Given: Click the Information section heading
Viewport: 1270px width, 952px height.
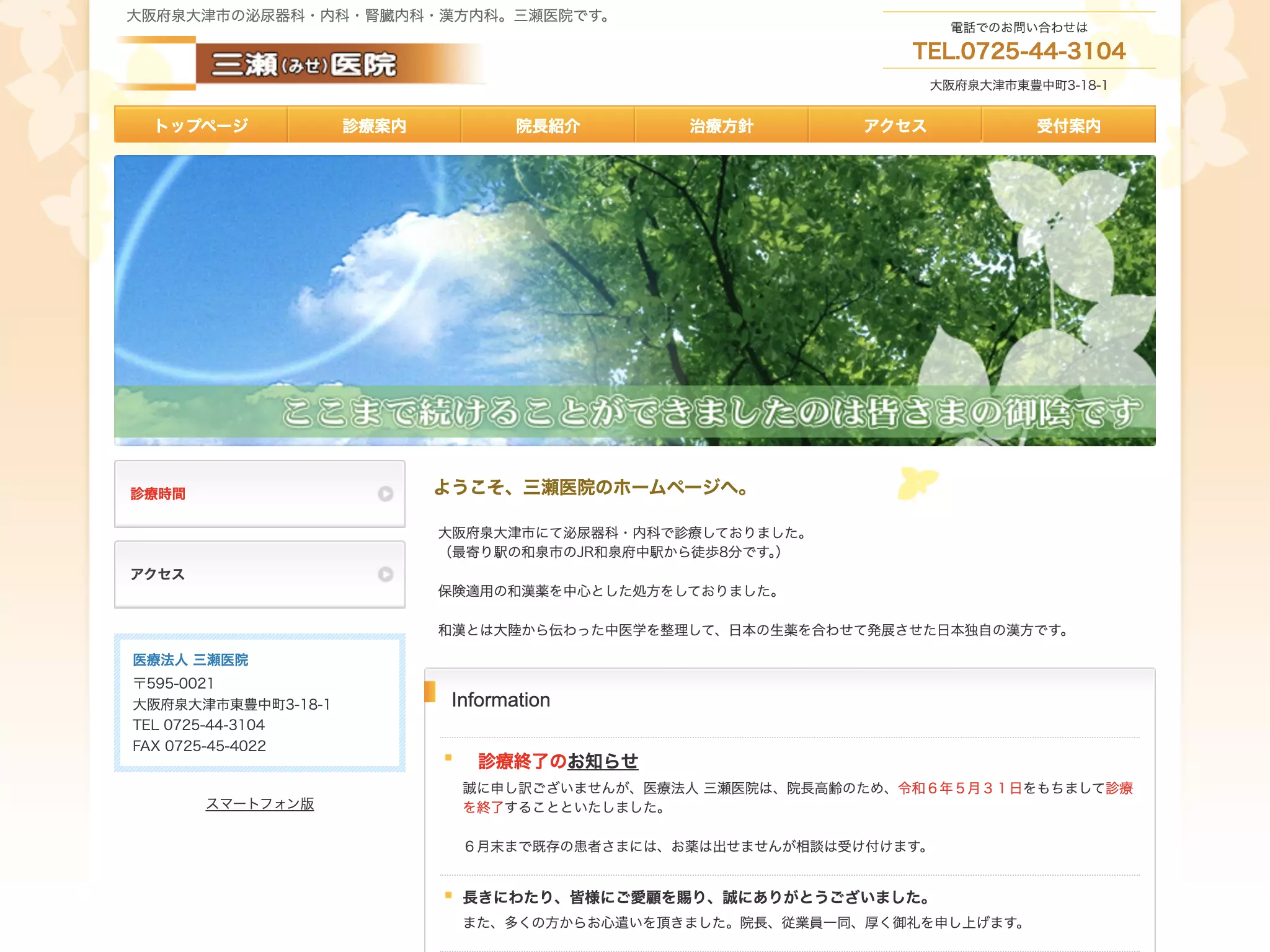Looking at the screenshot, I should (501, 700).
